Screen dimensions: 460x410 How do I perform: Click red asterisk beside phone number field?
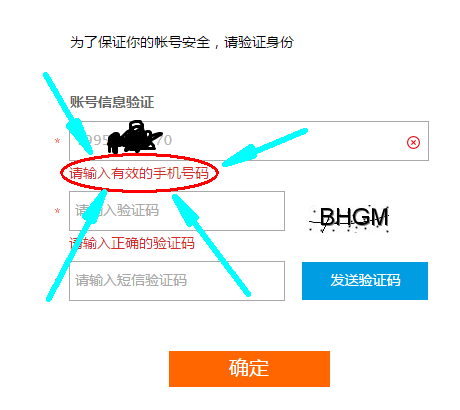click(x=57, y=141)
